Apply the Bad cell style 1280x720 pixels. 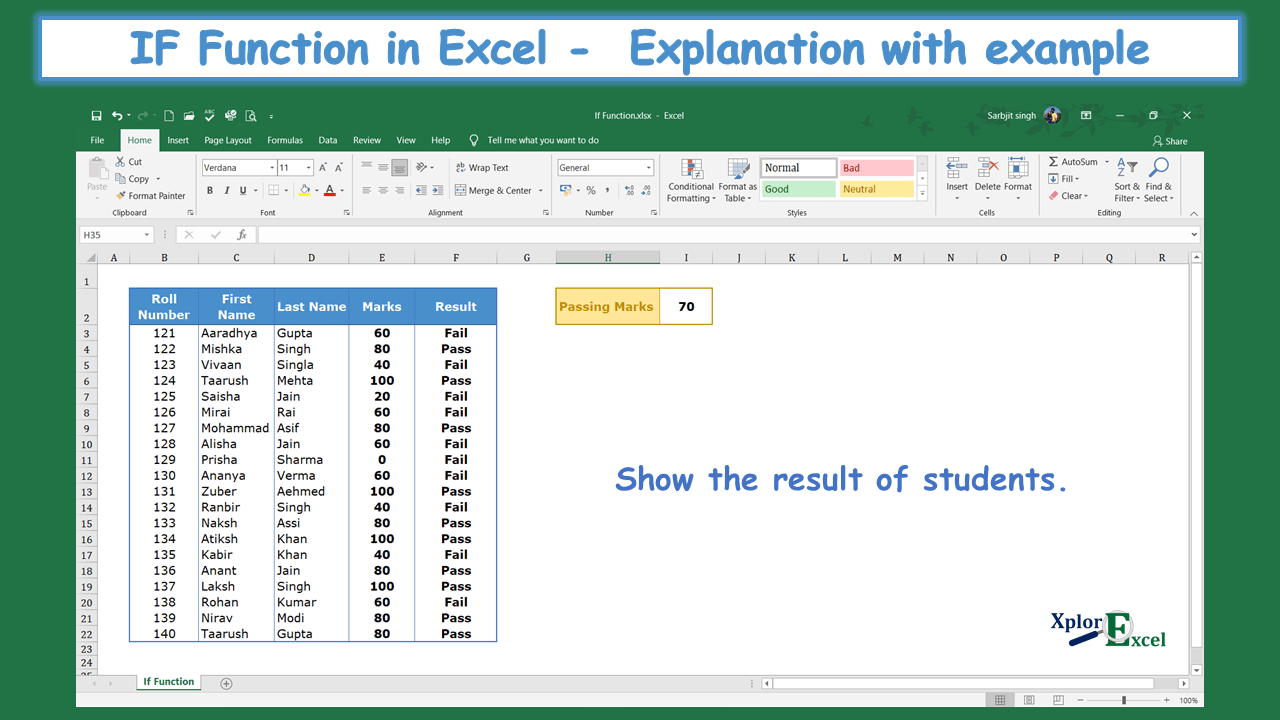877,168
